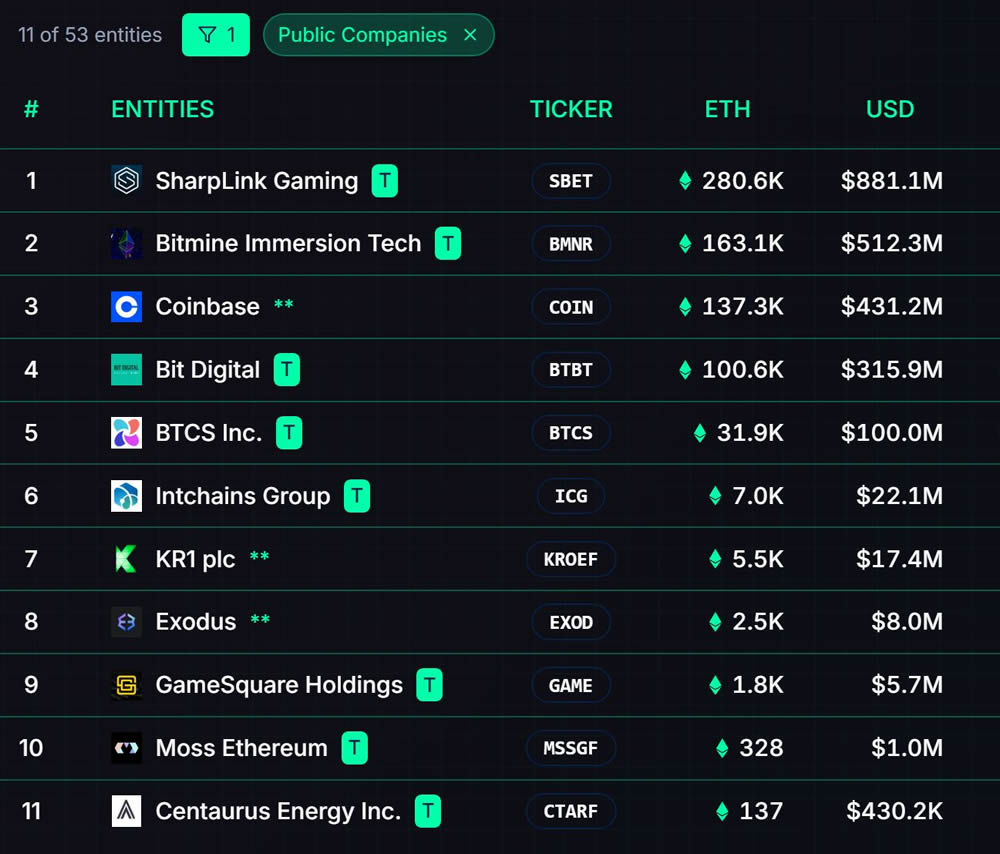Click the T badge next to SharpLink Gaming
Image resolution: width=1000 pixels, height=854 pixels.
[385, 181]
